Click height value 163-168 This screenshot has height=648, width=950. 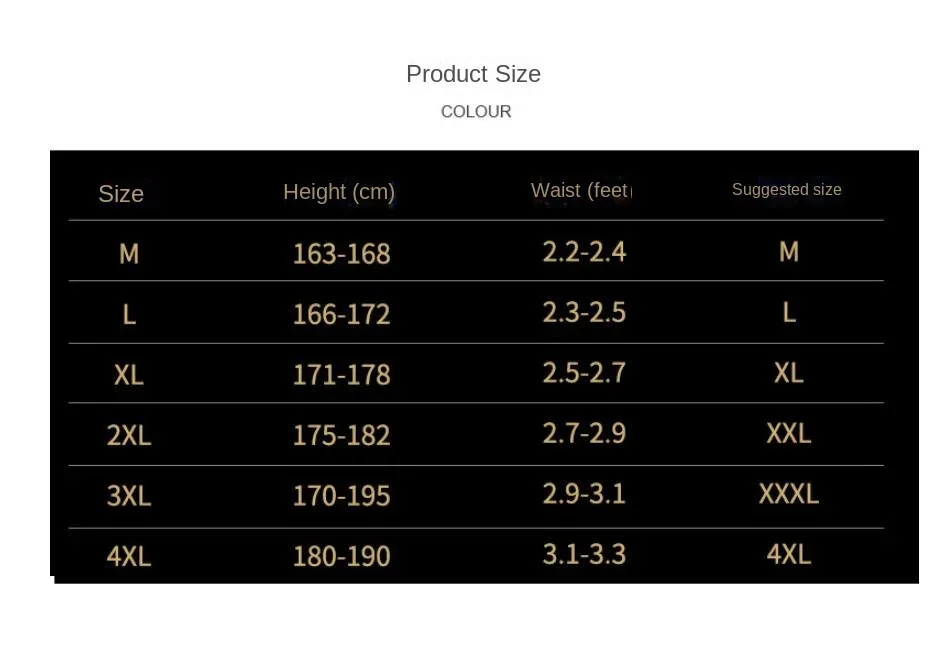[x=341, y=254]
